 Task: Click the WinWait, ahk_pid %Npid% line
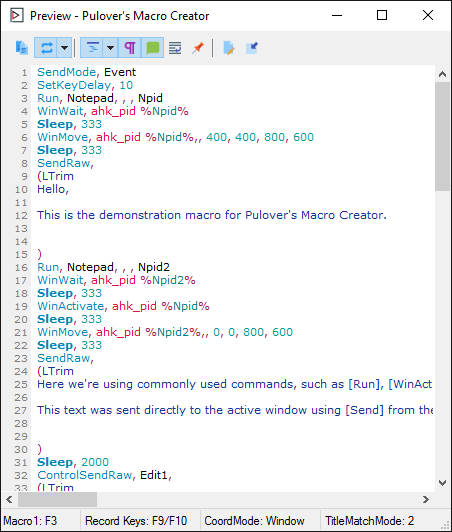click(113, 111)
